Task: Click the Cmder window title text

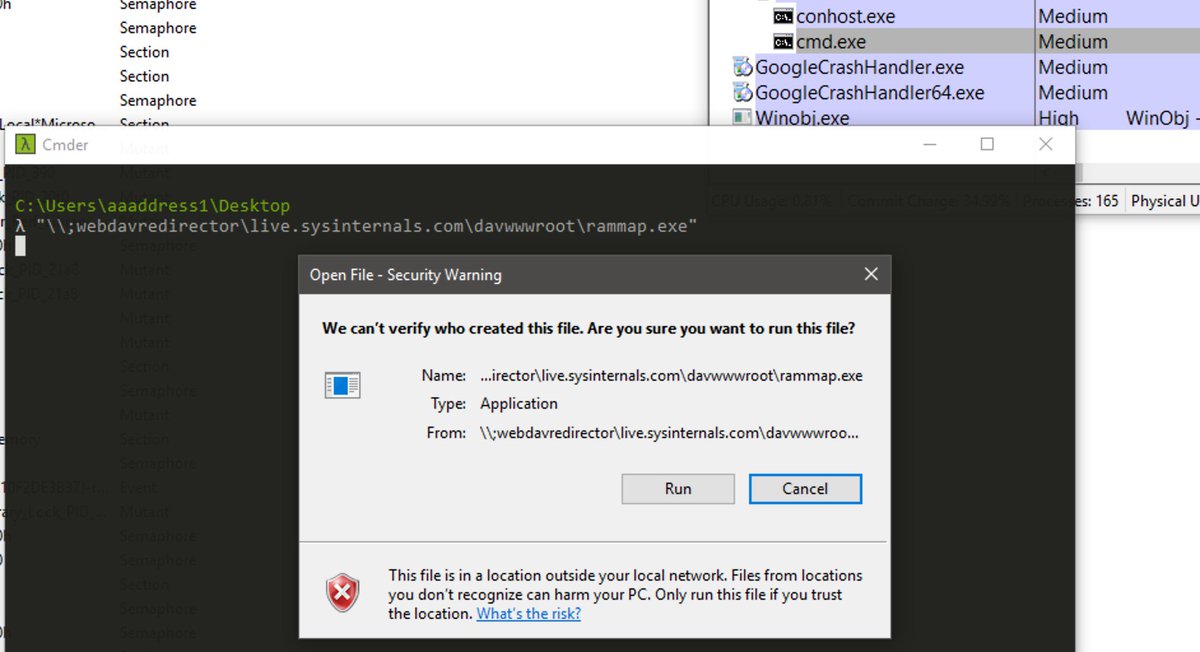Action: [65, 145]
